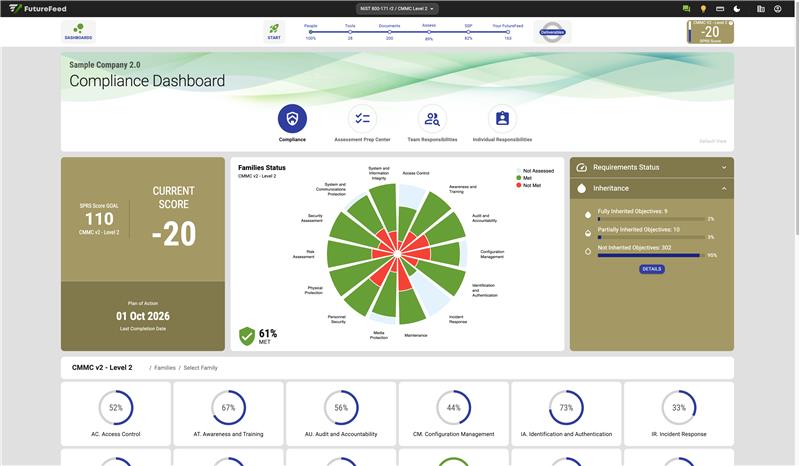The image size is (800, 466).
Task: Click the Inheritance droplet icon
Action: pyautogui.click(x=582, y=188)
